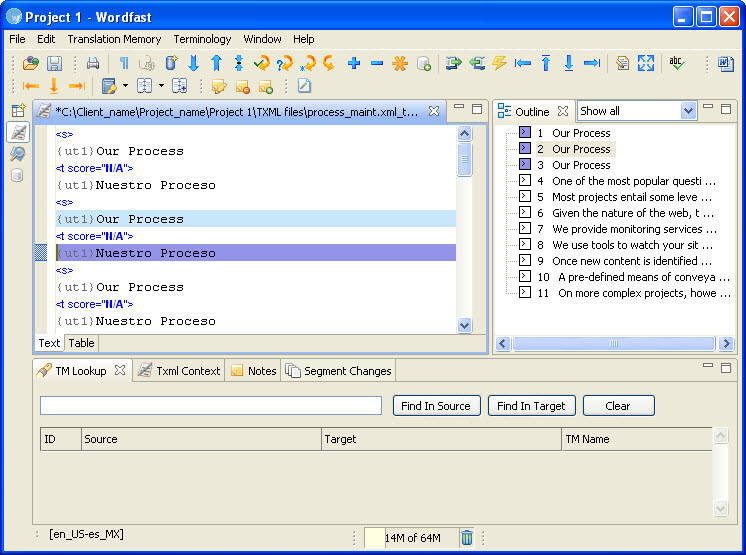Click the thick blue up arrow icon

tap(216, 63)
